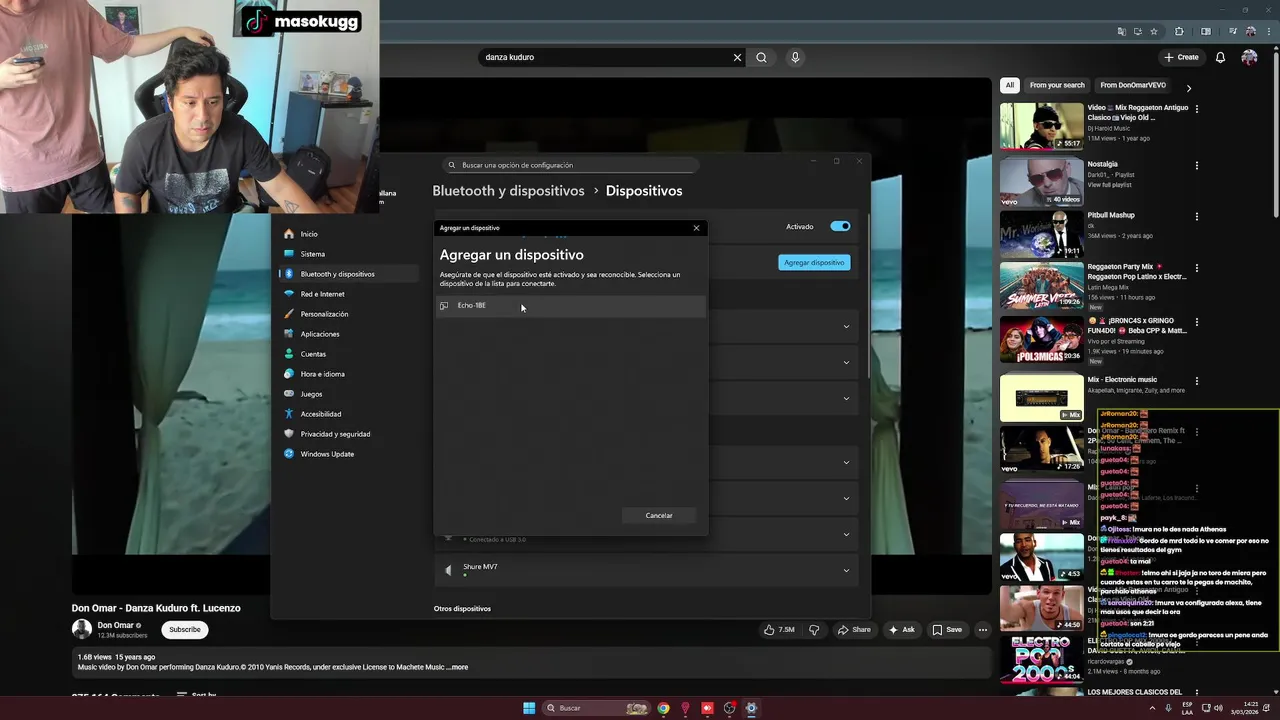
Task: Expand description with ...more link
Action: [458, 667]
